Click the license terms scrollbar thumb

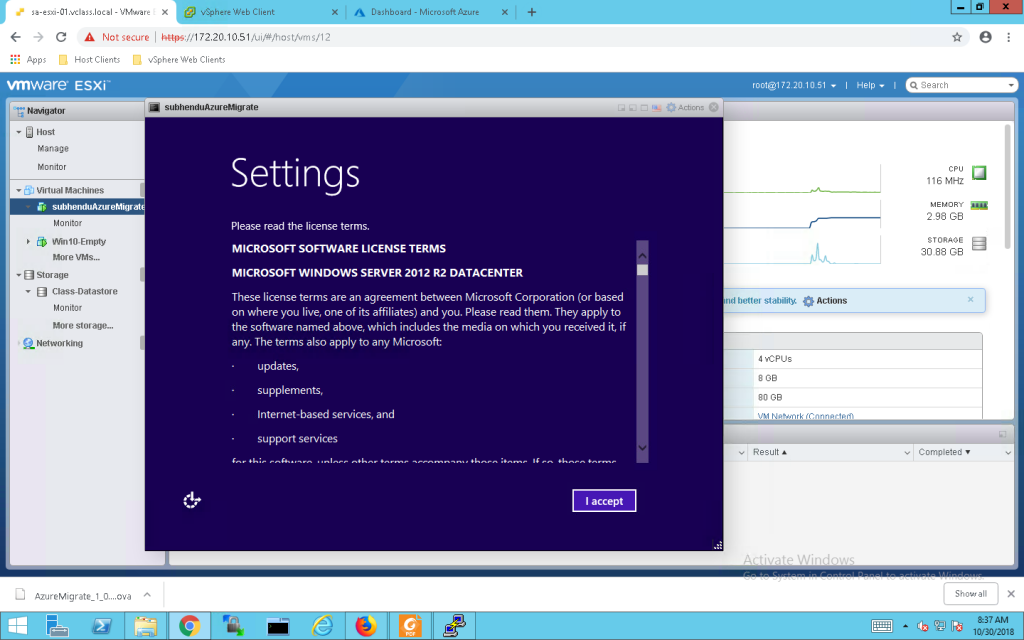[642, 270]
